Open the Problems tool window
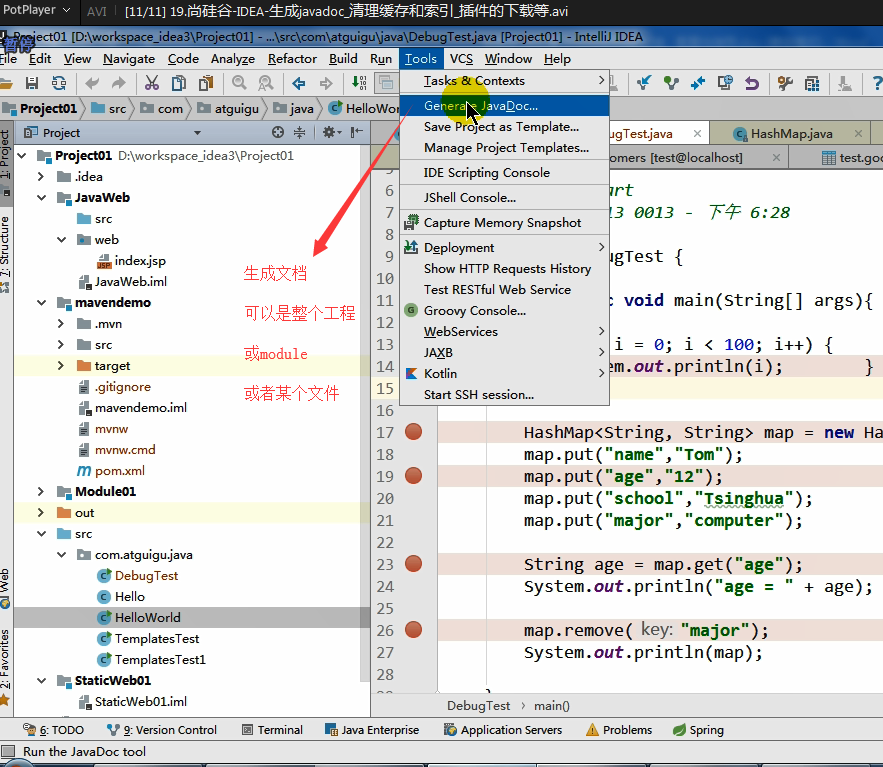 619,730
